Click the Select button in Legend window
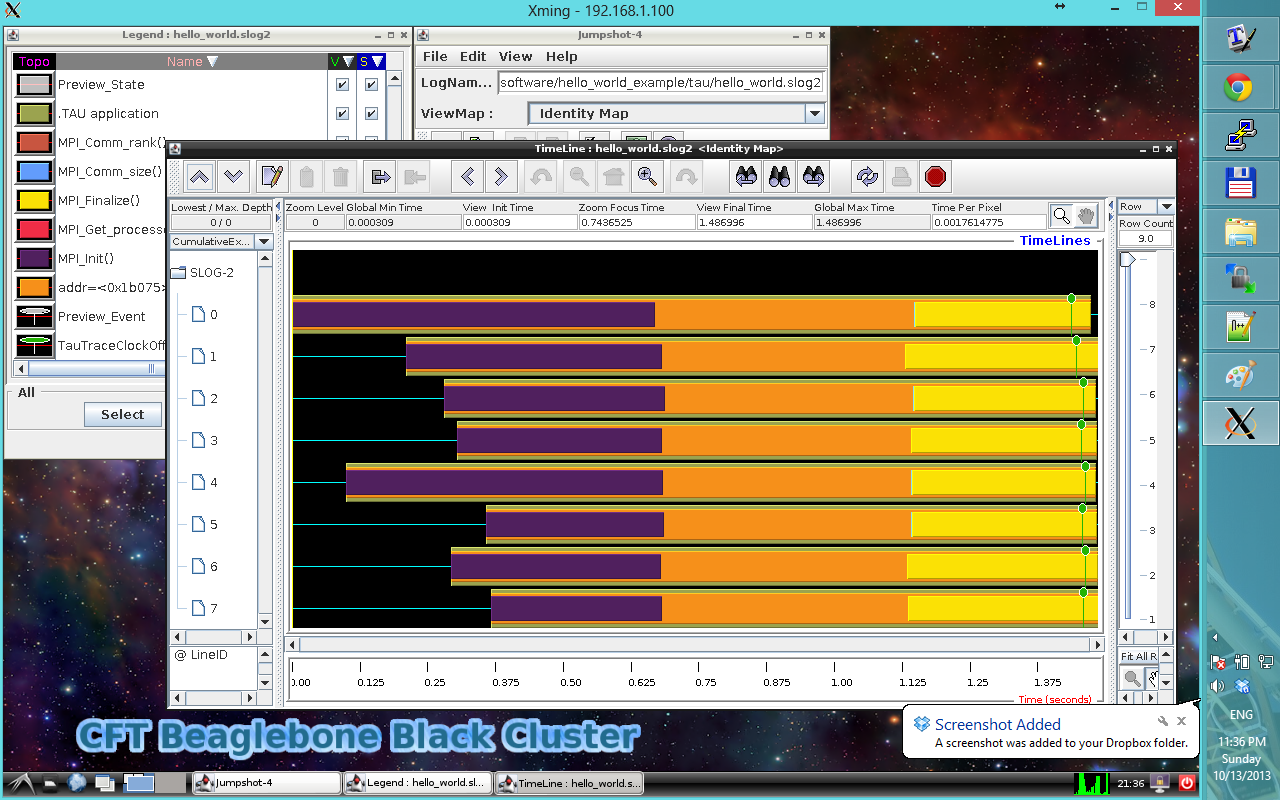Viewport: 1280px width, 800px height. 122,414
